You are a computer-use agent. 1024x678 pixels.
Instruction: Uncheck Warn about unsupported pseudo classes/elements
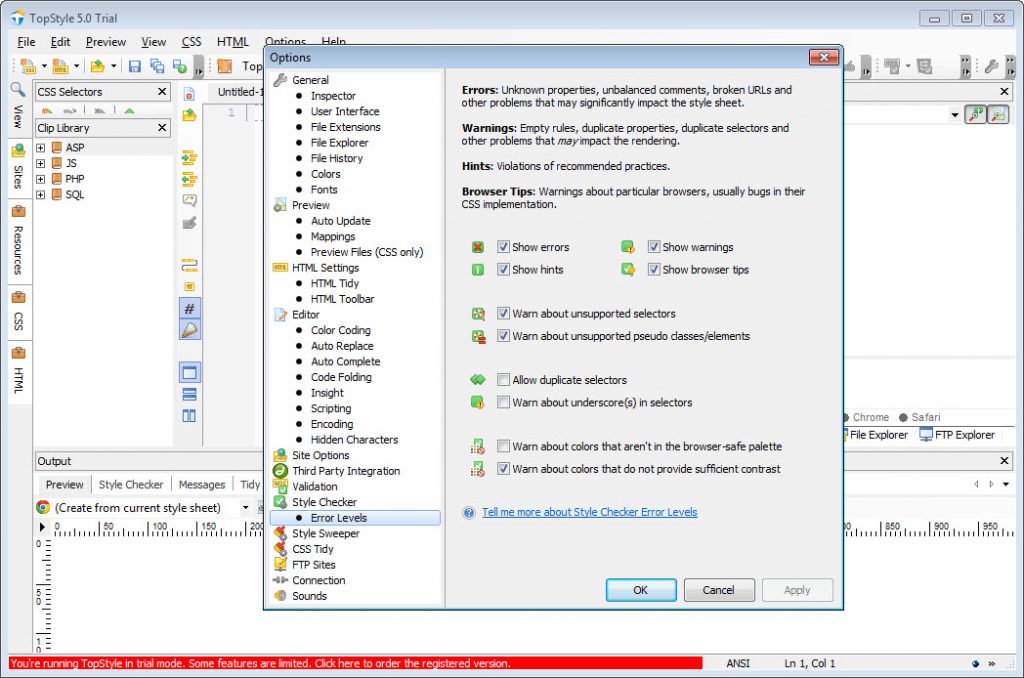tap(503, 336)
